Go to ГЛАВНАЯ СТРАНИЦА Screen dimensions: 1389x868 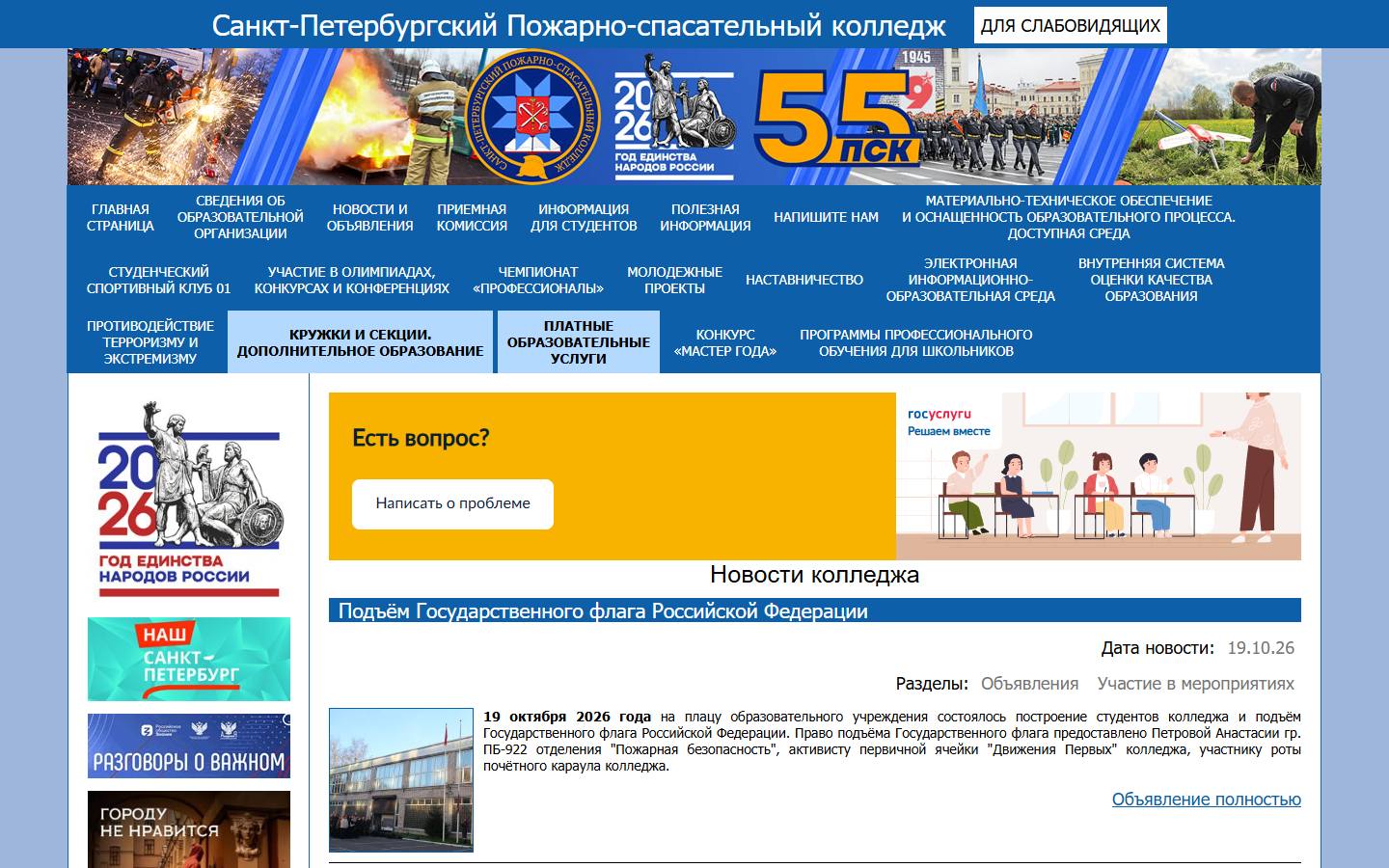[x=121, y=217]
